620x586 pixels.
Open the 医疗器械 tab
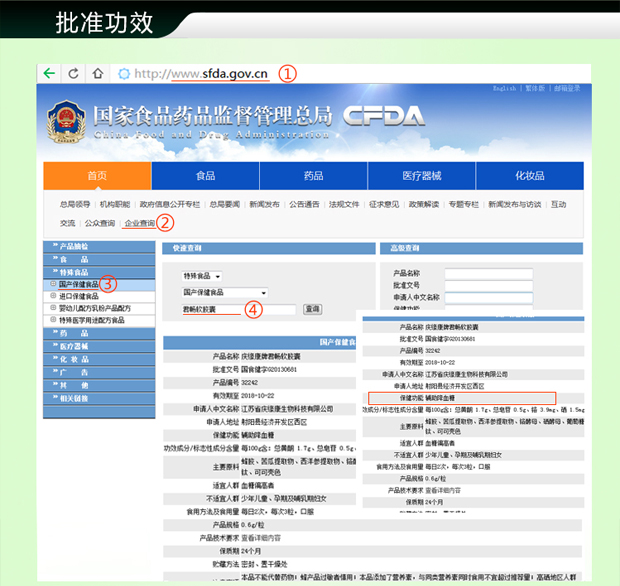tap(422, 176)
